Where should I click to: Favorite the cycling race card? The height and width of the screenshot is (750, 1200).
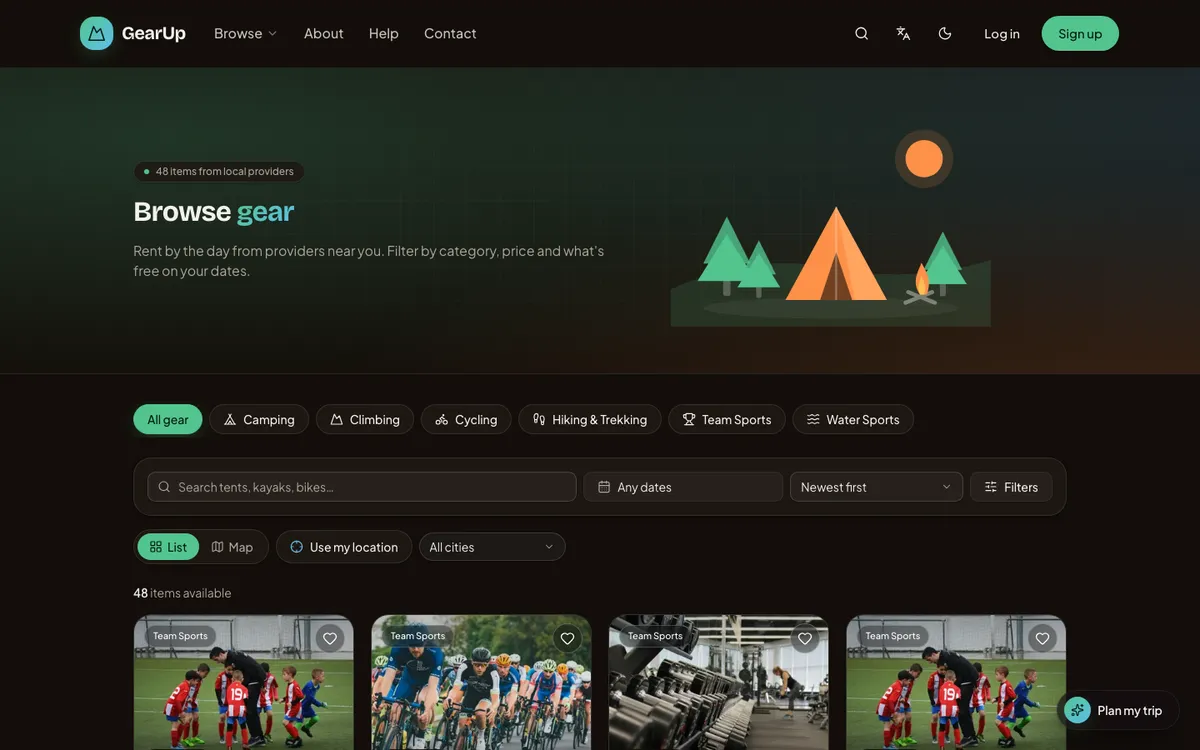567,638
